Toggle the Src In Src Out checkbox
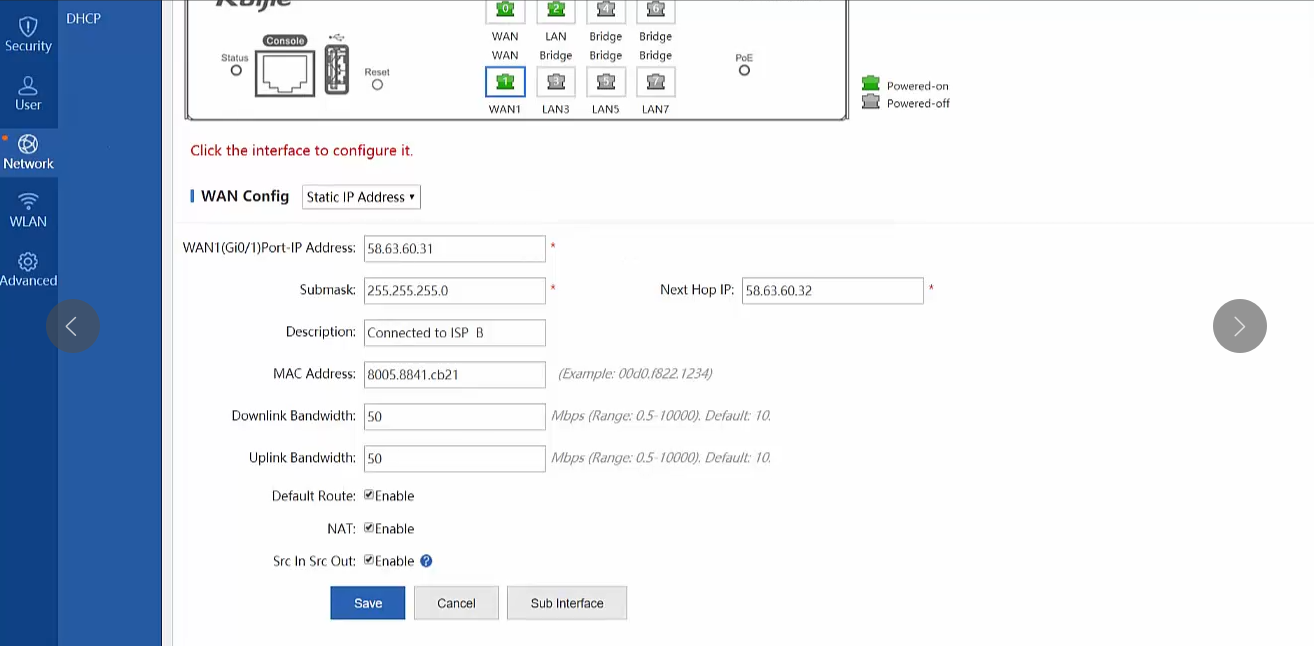Viewport: 1314px width, 646px height. tap(369, 561)
